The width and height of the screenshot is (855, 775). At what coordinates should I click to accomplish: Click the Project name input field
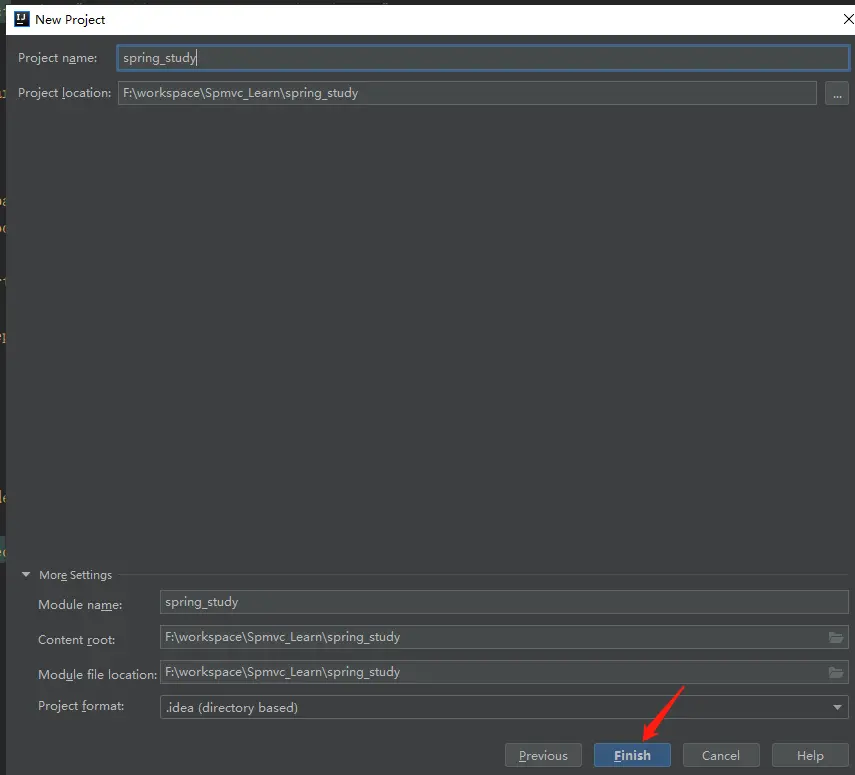pos(483,58)
